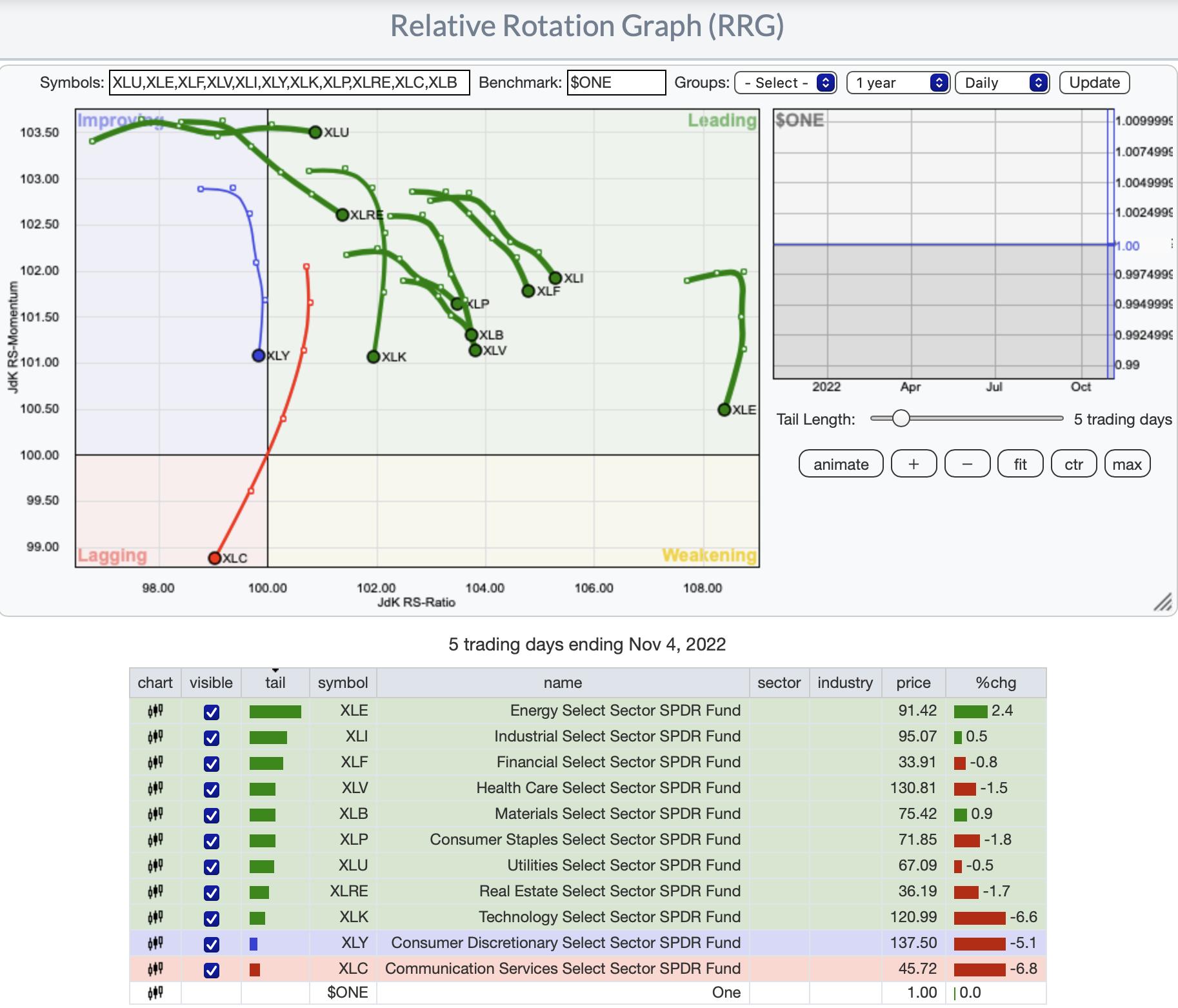Screen dimensions: 1178x1008
Task: Toggle visibility checkbox for XLY
Action: (x=211, y=944)
